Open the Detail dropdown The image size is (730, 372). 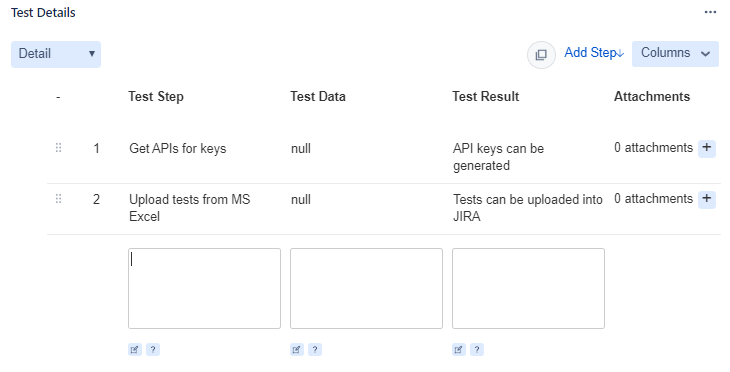click(x=56, y=54)
